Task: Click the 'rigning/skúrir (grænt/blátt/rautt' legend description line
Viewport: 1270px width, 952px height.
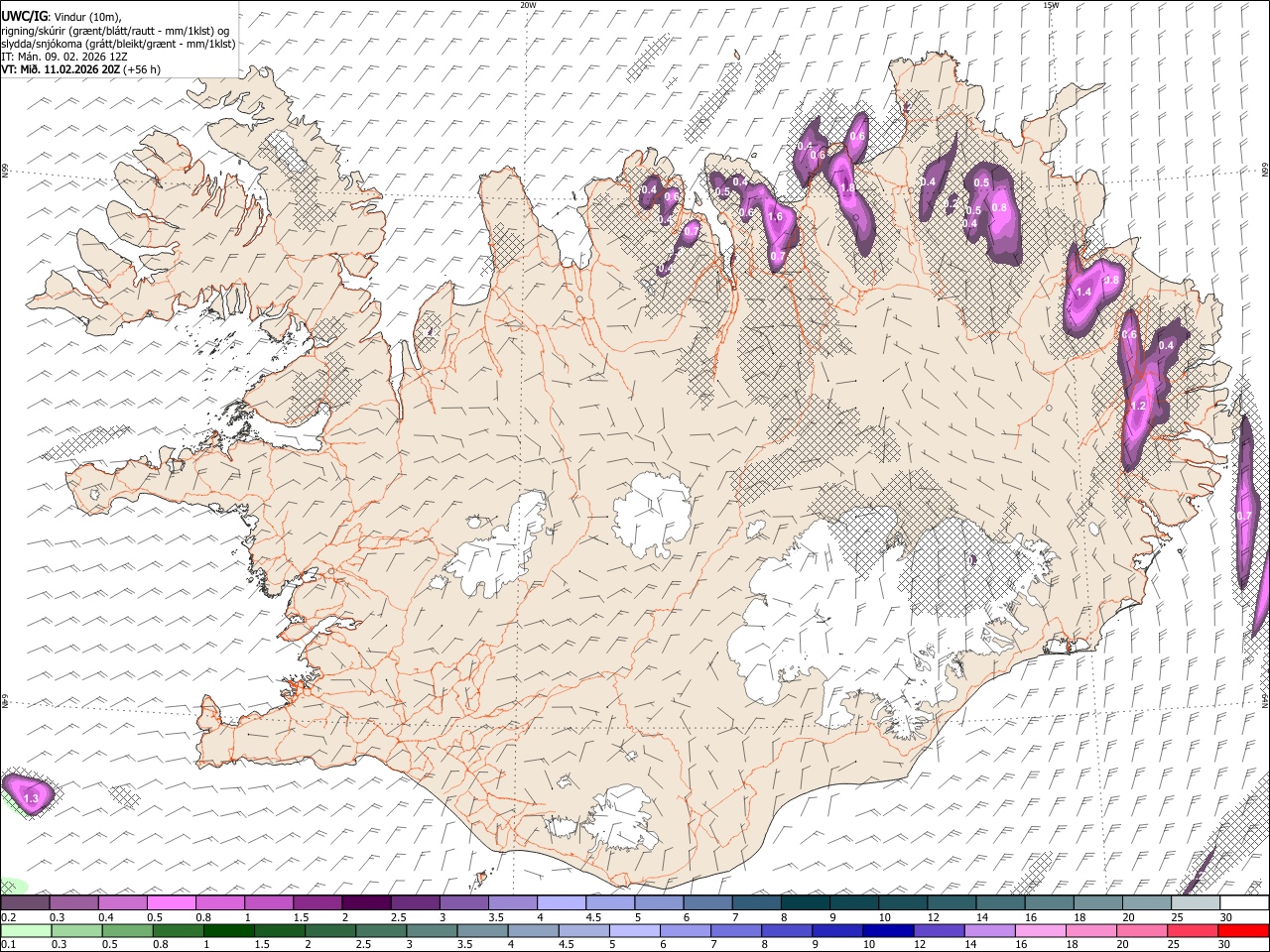Action: point(117,30)
